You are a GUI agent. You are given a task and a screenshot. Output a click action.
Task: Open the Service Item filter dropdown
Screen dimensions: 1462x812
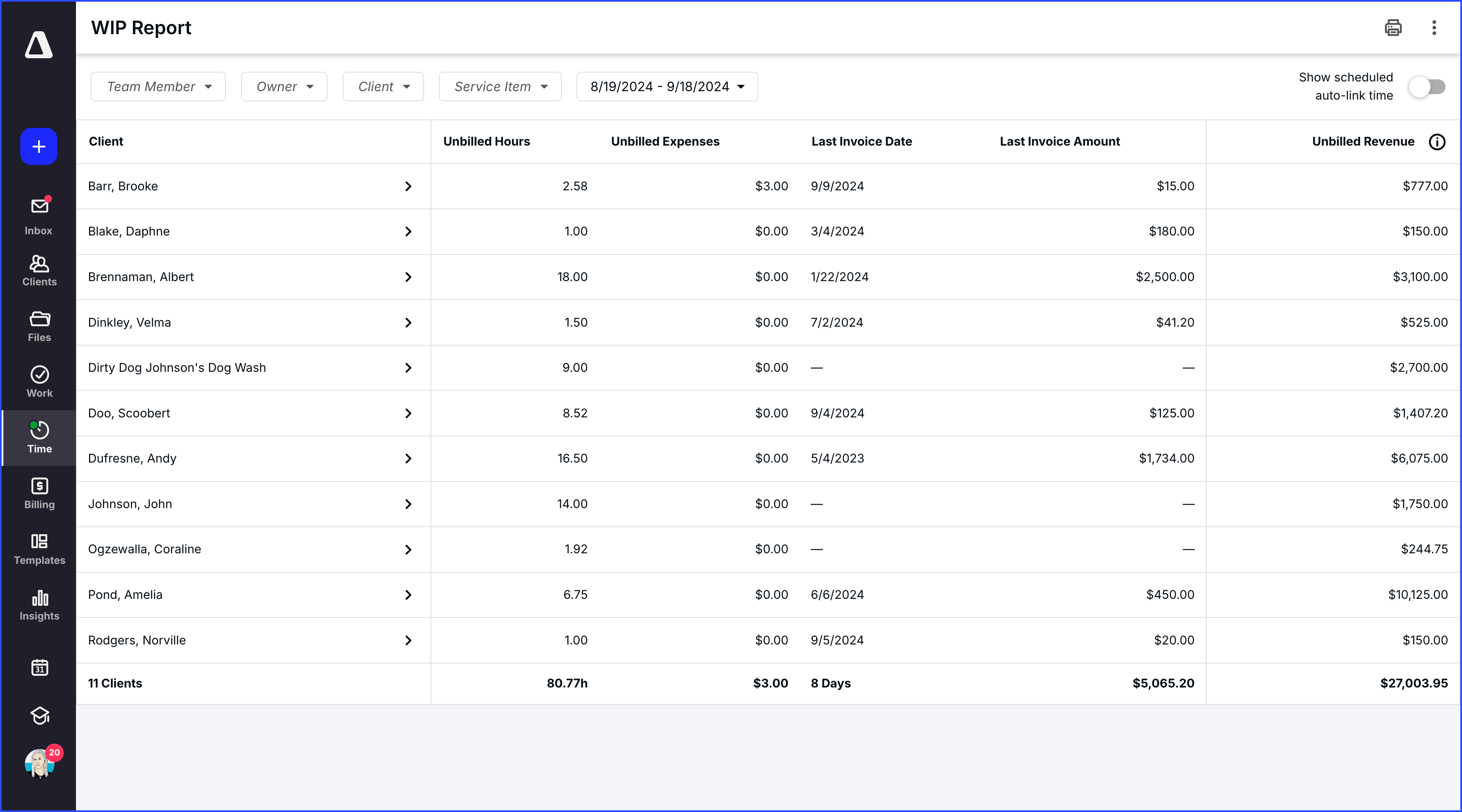click(500, 87)
